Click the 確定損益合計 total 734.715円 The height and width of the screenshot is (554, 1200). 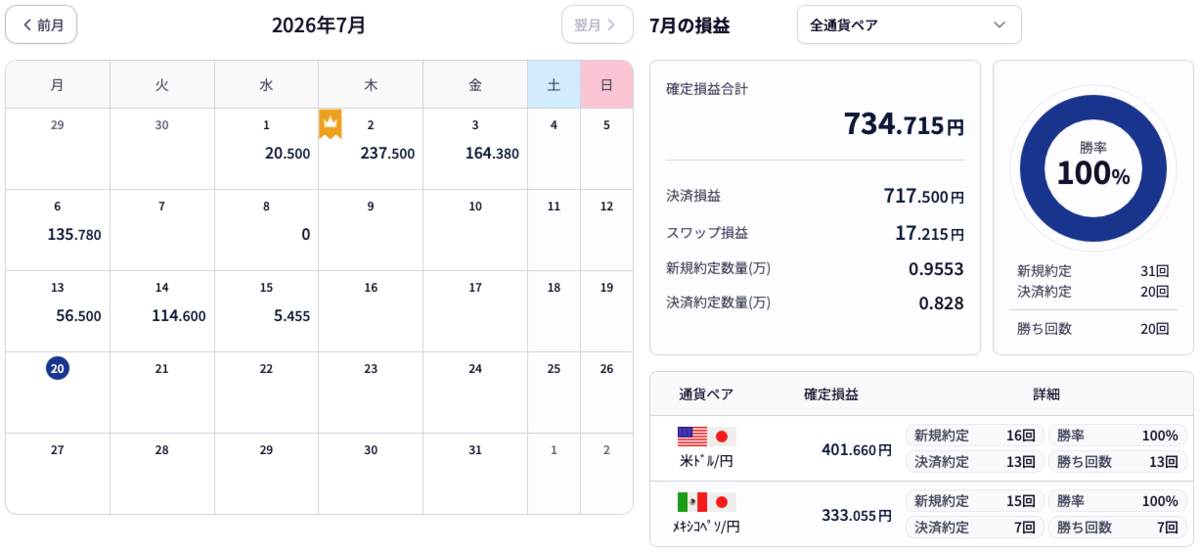pos(904,125)
